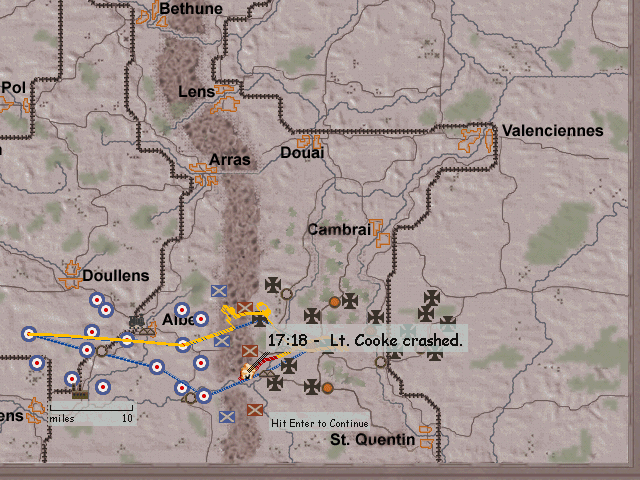
Task: Click the locomotive icon left of Albert
Action: click(x=138, y=323)
